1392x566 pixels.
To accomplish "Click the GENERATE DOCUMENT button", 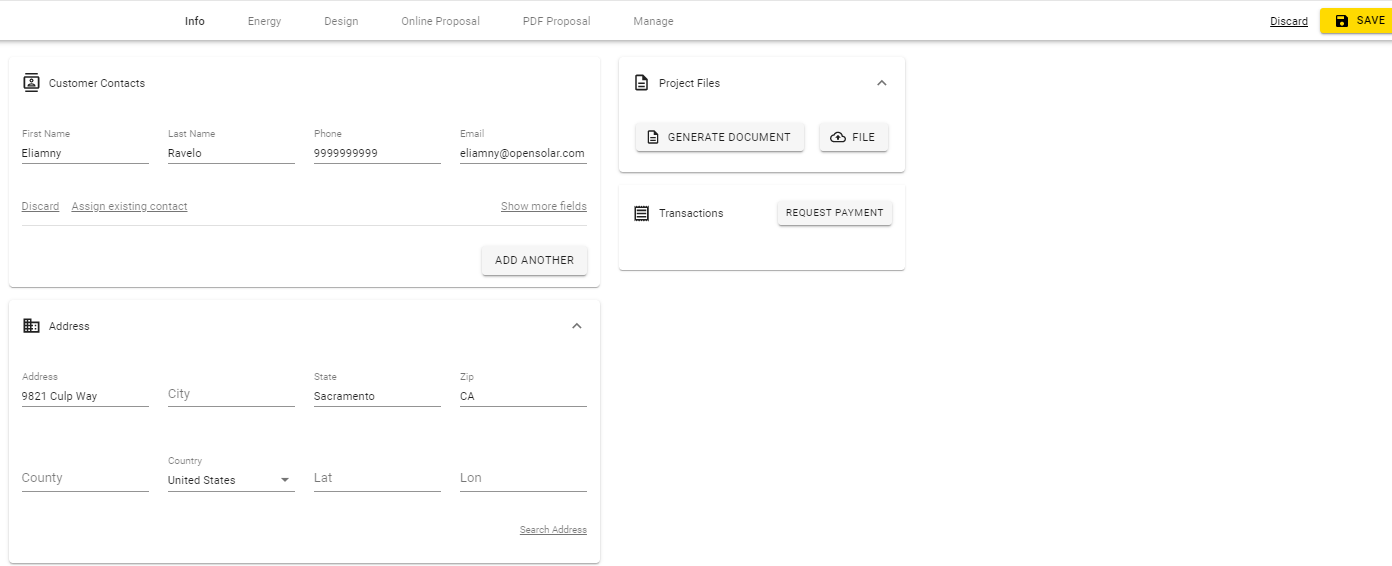I will point(720,137).
